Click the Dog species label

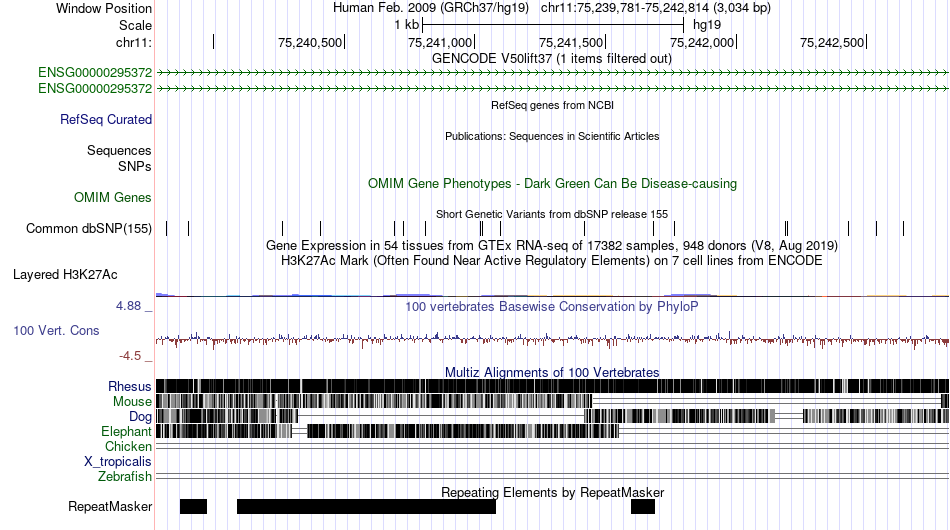(140, 417)
